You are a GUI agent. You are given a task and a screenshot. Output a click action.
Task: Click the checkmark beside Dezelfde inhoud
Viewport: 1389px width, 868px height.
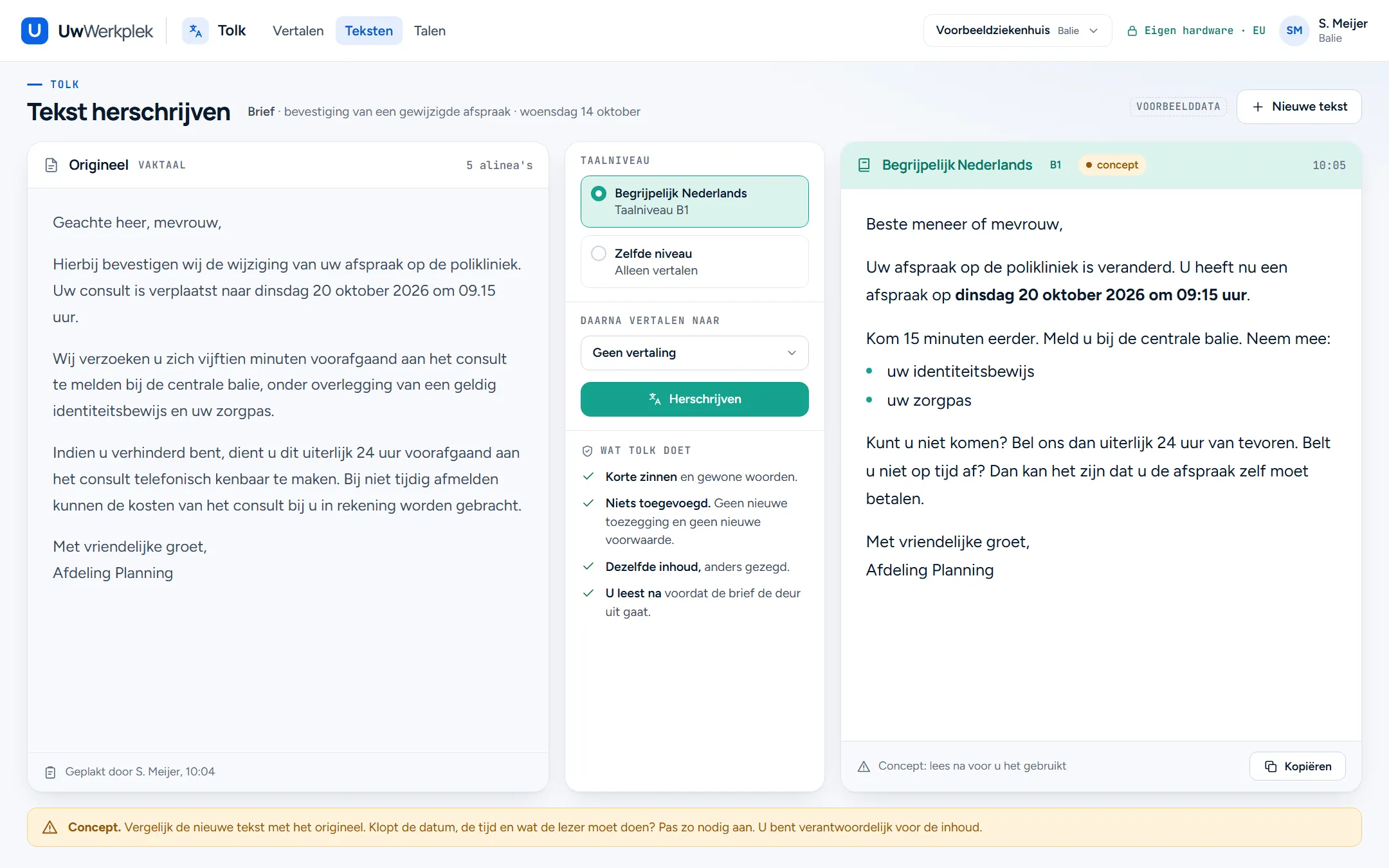[x=588, y=566]
